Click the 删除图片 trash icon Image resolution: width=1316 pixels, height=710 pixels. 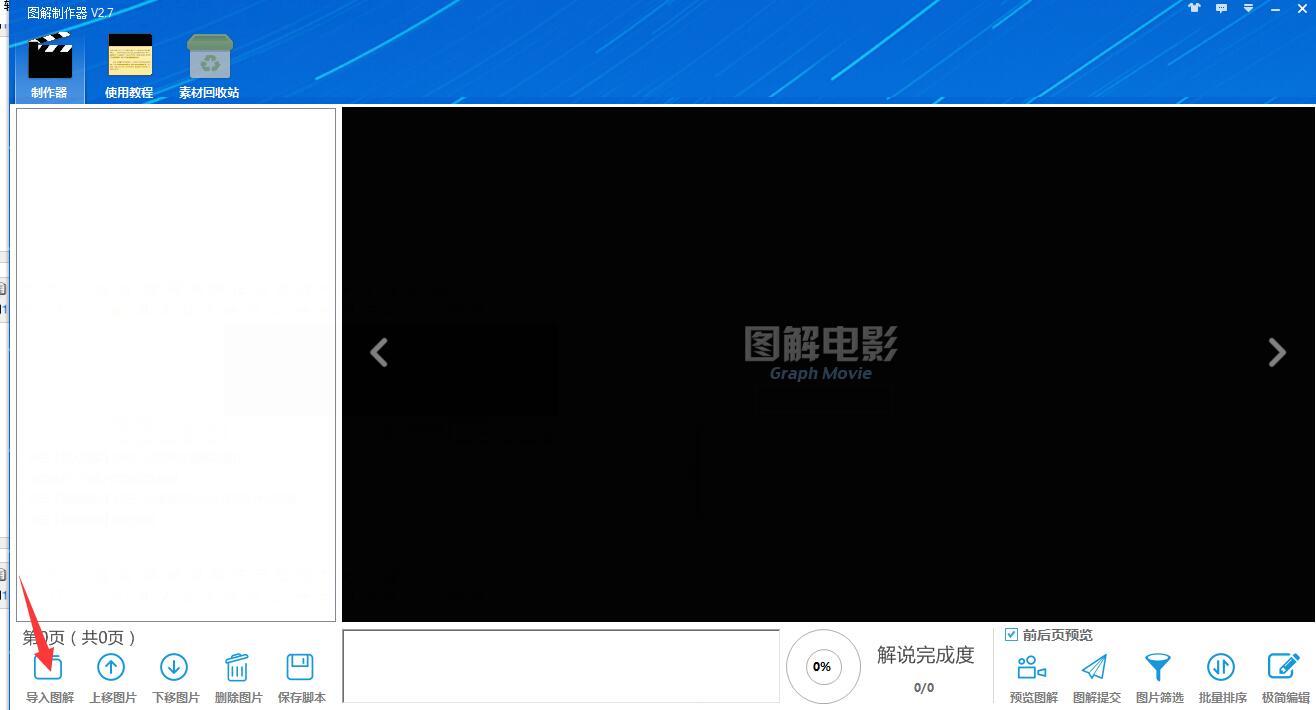click(237, 667)
